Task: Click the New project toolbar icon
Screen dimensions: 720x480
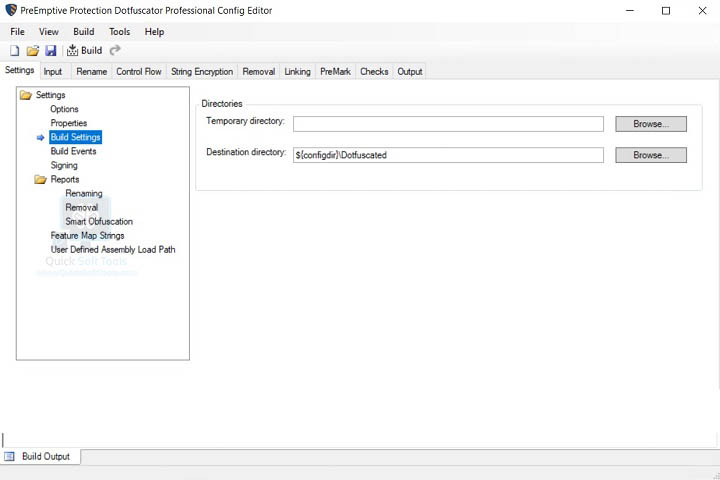Action: tap(15, 51)
